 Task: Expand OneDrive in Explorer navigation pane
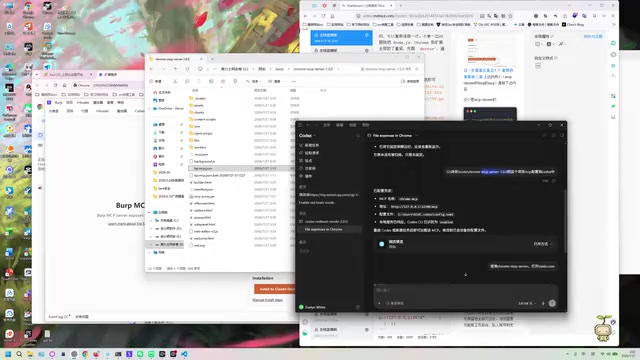(149, 109)
